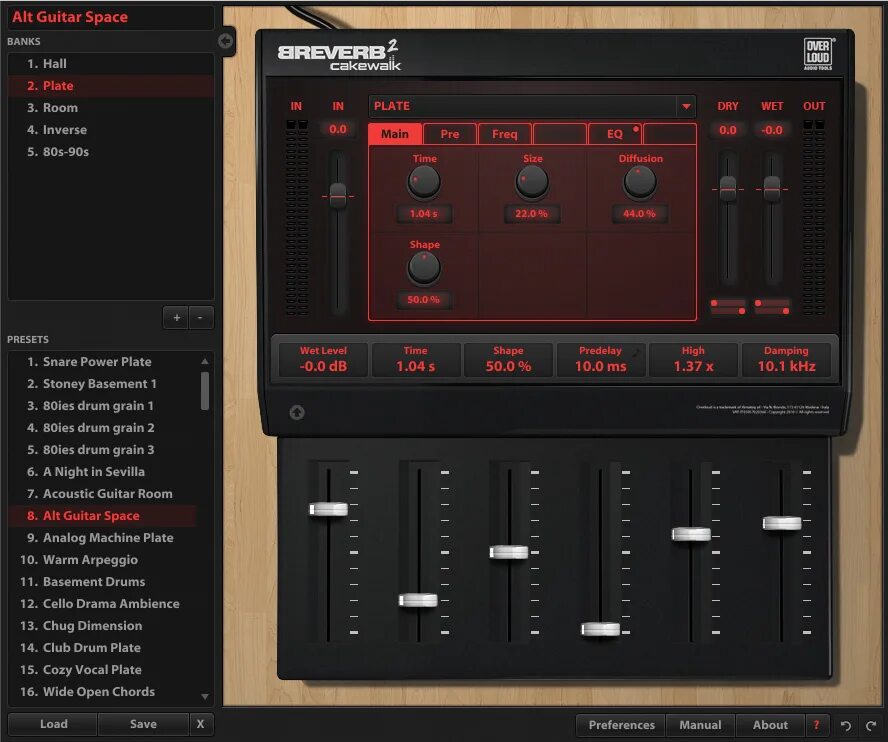This screenshot has width=888, height=742.
Task: Collapse the preset browser with the arrow icon
Action: [x=225, y=41]
